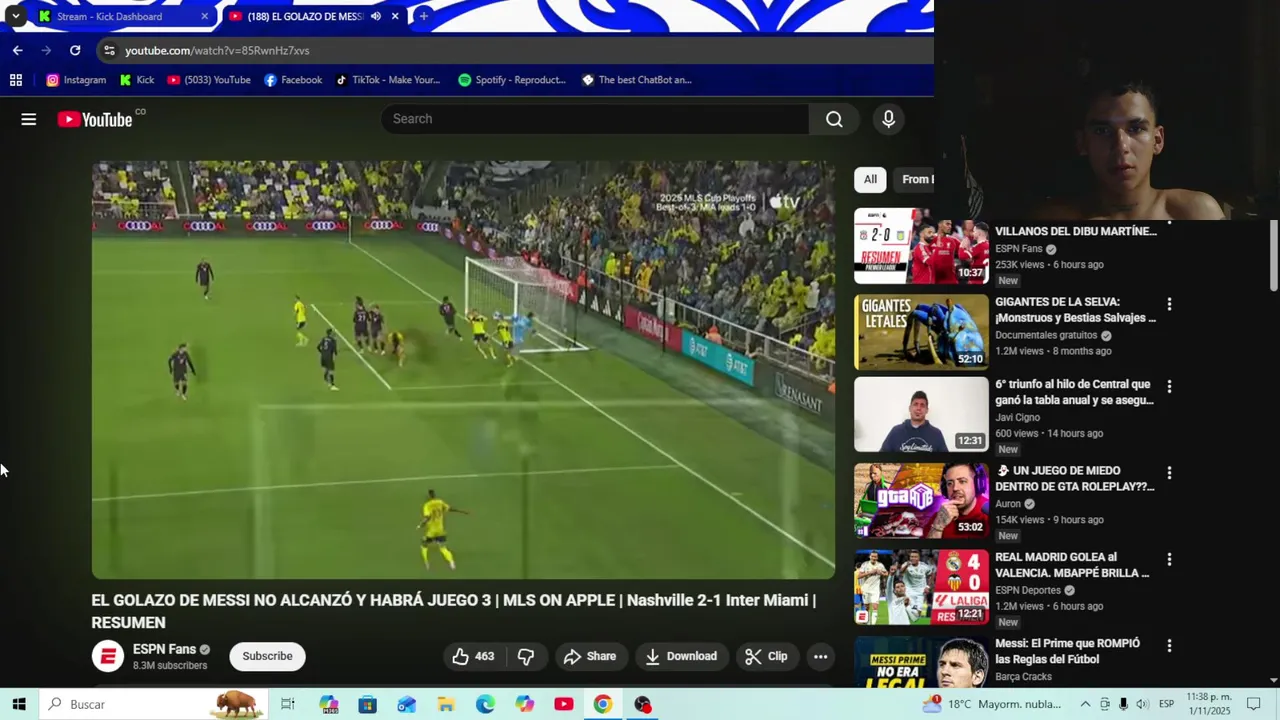Open the ESPN Fans channel avatar
This screenshot has width=1280, height=720.
click(108, 656)
